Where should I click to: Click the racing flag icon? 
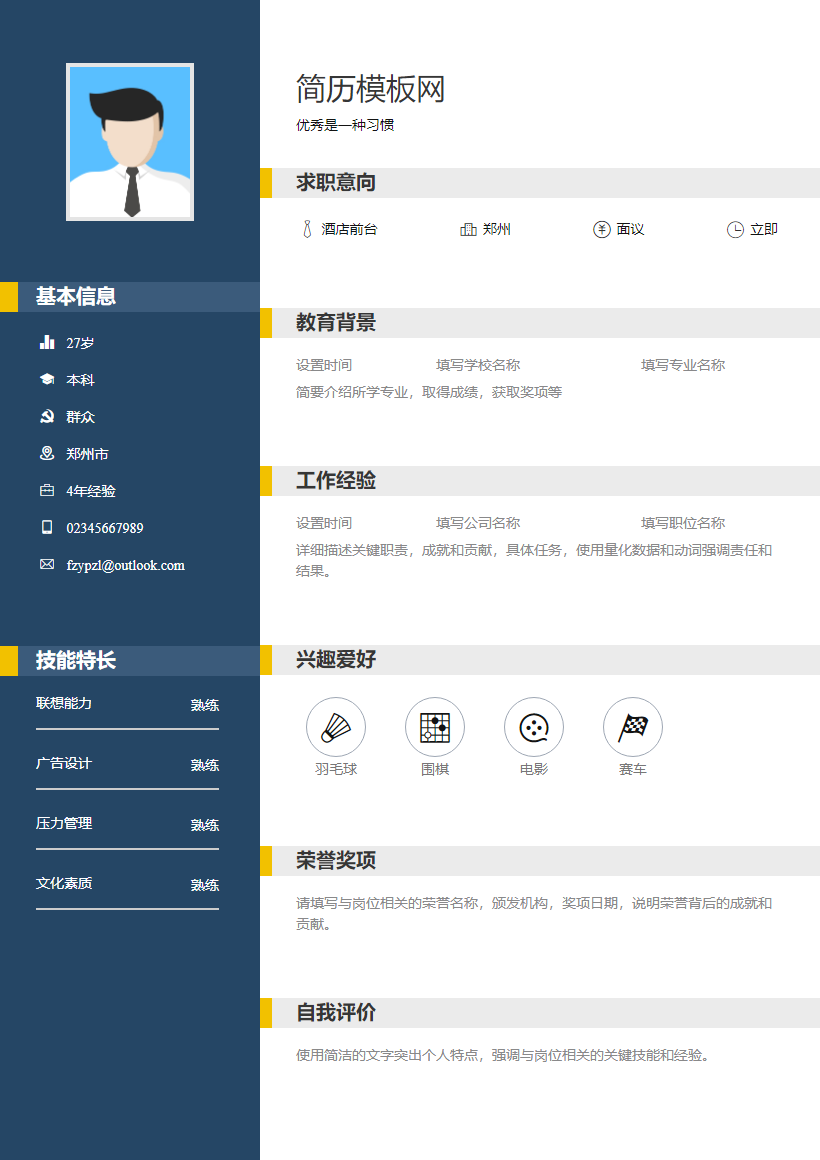[633, 727]
